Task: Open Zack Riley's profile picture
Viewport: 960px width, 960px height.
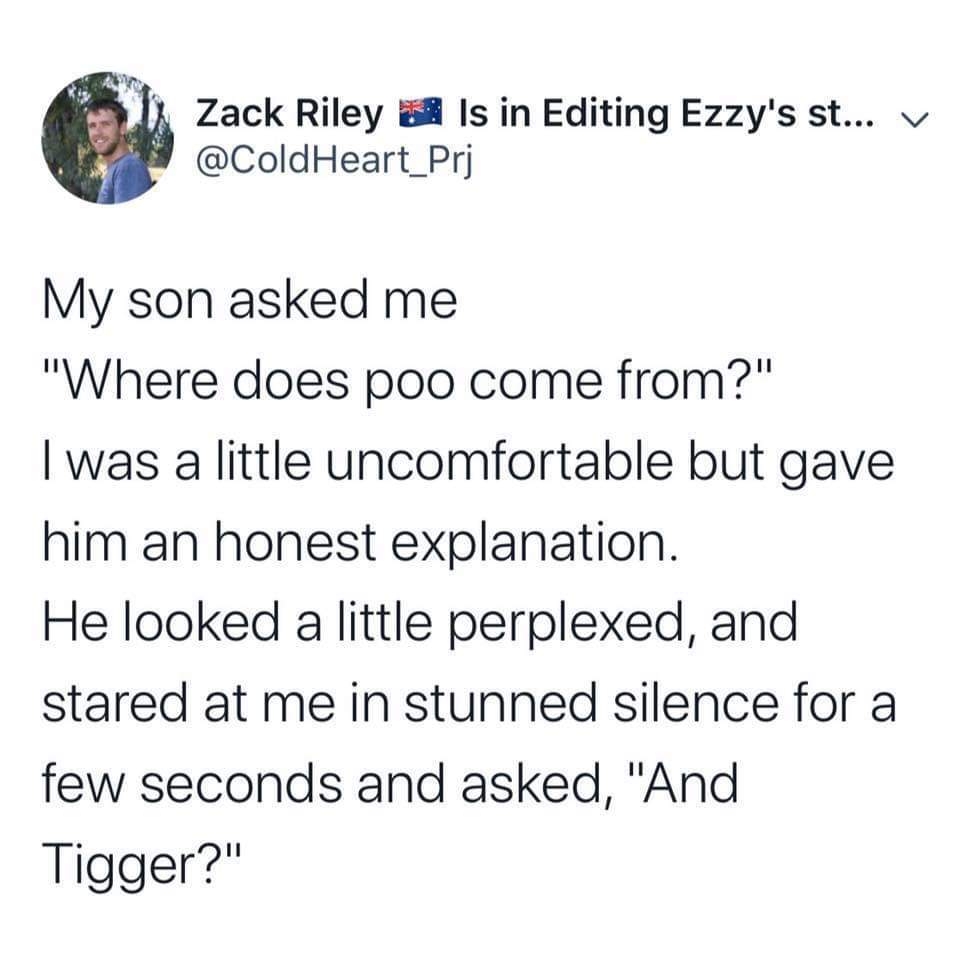Action: [107, 138]
